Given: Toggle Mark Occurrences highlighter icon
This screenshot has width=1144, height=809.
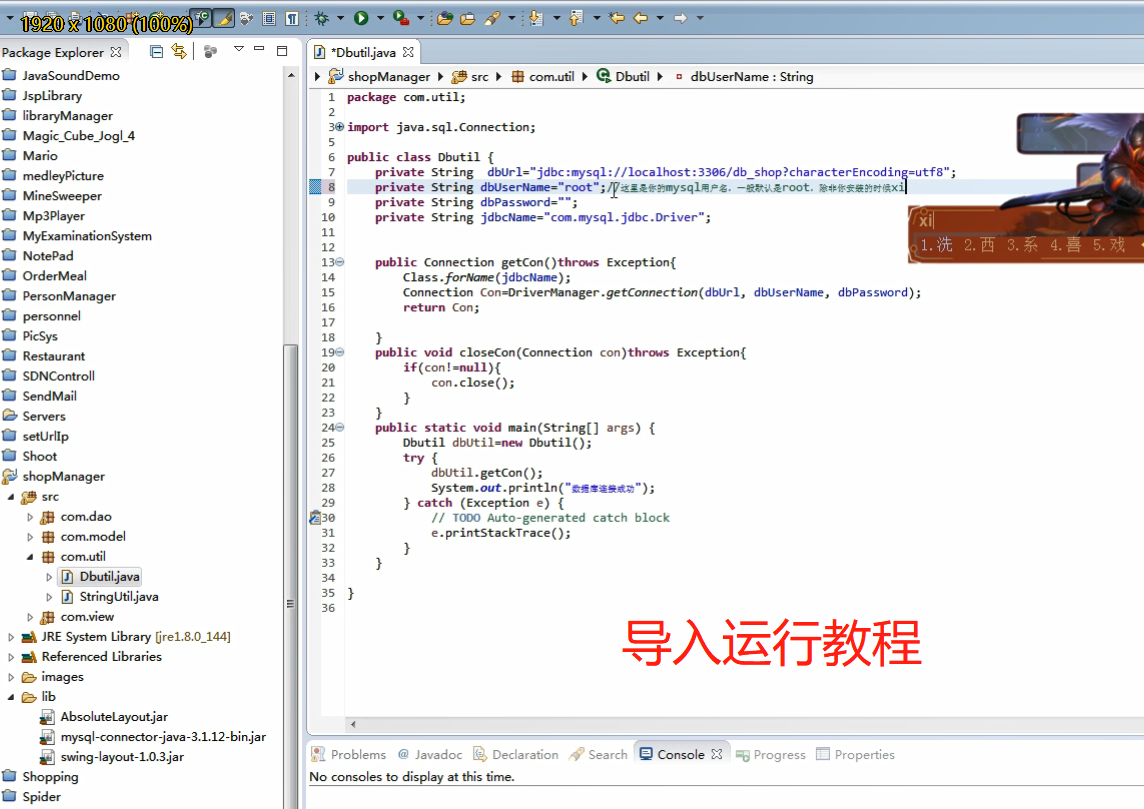Looking at the screenshot, I should (224, 18).
